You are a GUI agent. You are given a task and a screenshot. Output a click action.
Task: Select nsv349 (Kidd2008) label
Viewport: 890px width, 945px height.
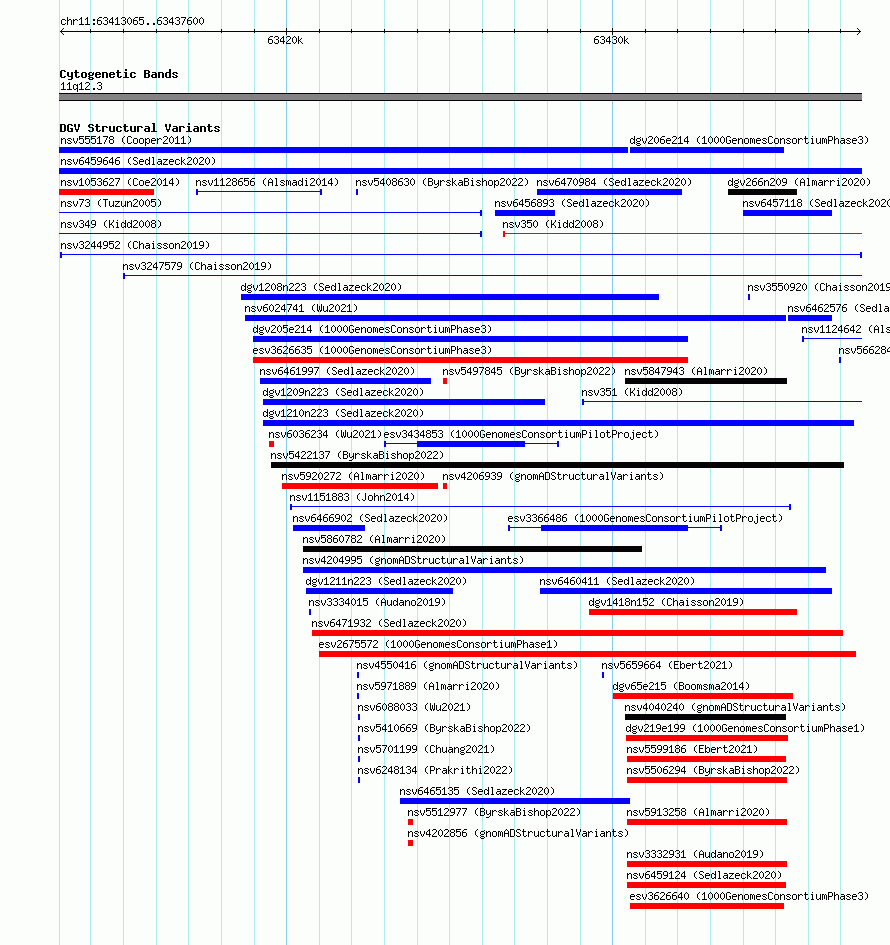click(x=111, y=225)
